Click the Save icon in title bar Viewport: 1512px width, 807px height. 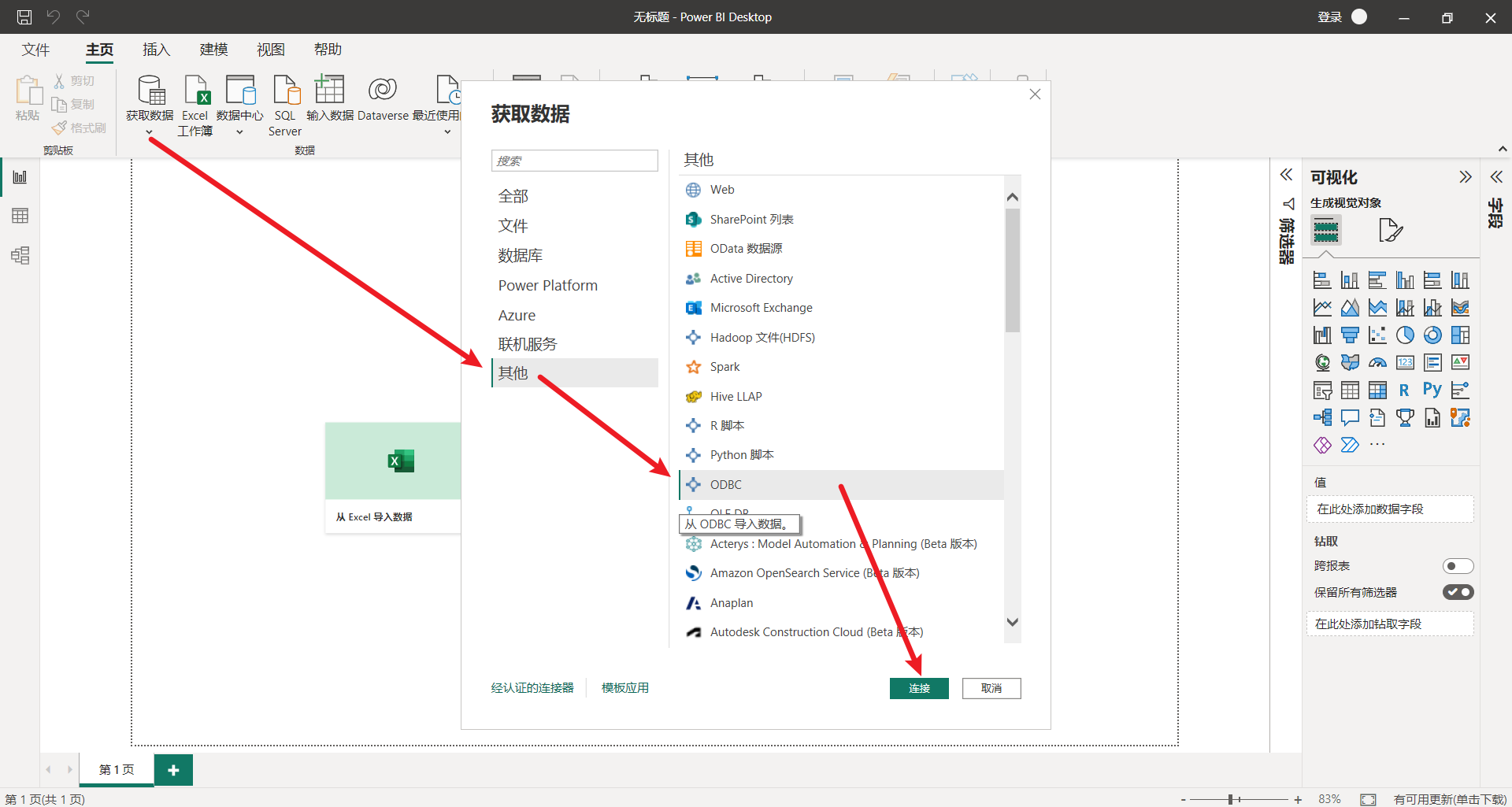tap(24, 17)
